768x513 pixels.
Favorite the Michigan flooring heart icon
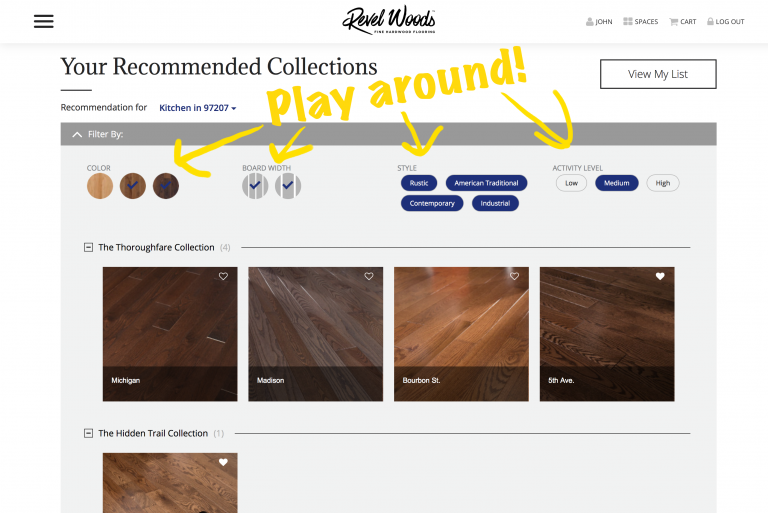click(223, 276)
